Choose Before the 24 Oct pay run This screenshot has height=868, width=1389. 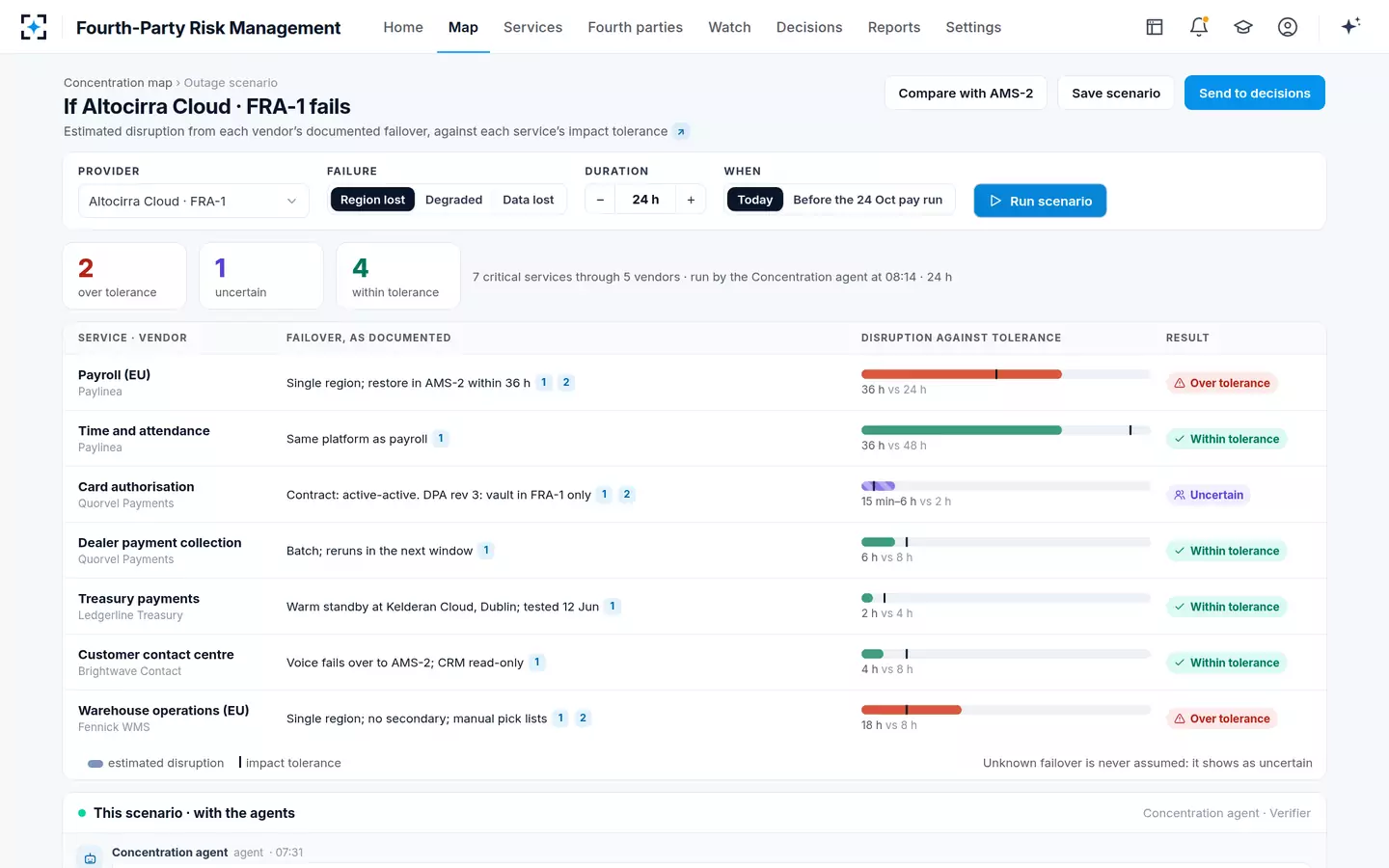point(868,200)
